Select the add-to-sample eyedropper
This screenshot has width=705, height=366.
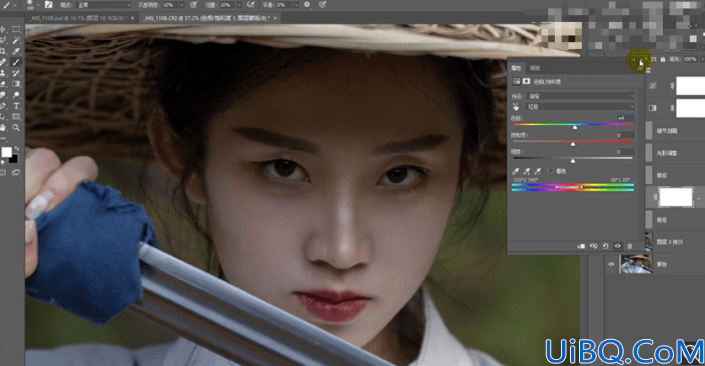click(x=527, y=171)
